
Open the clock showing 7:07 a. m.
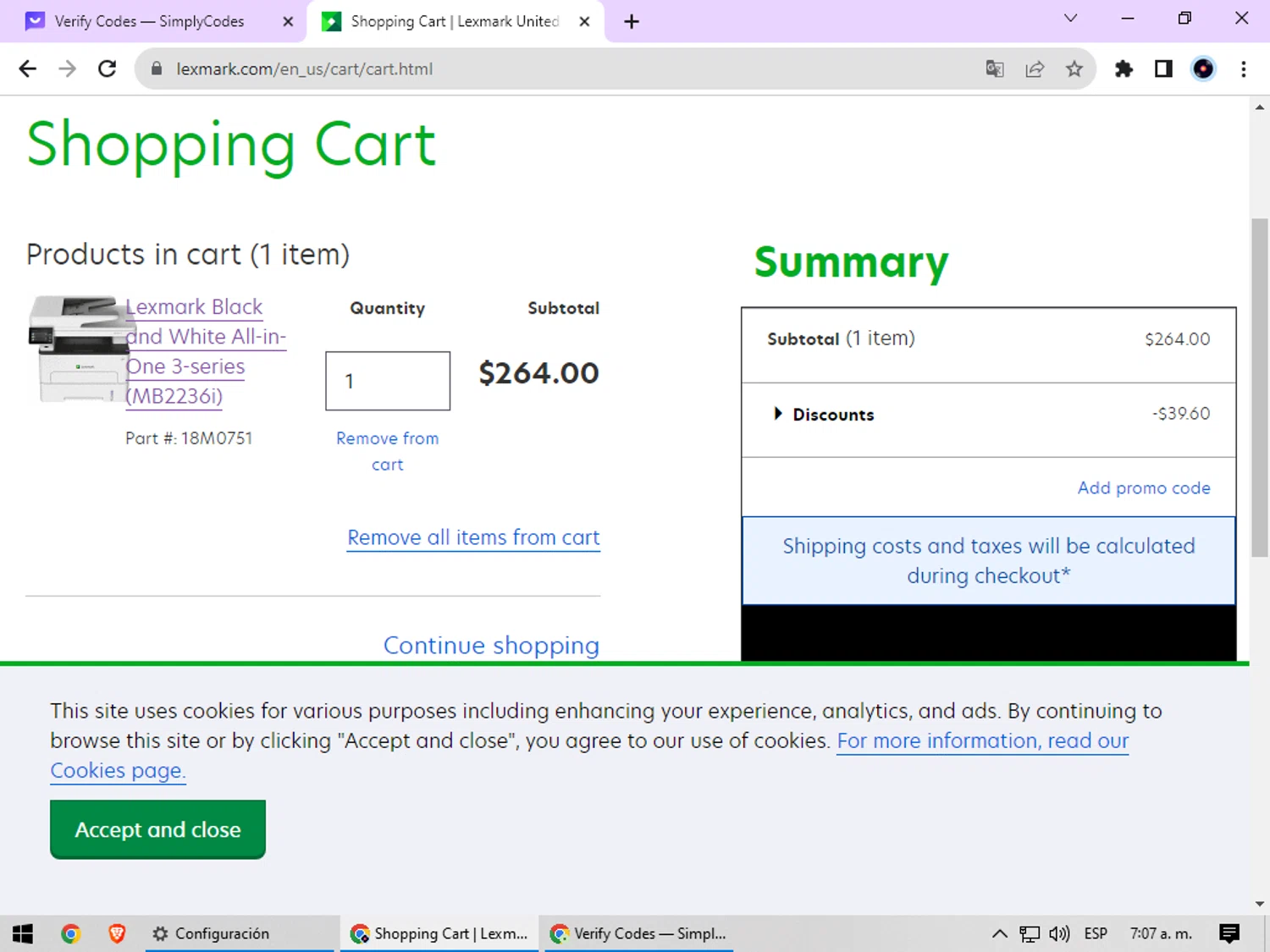click(x=1161, y=933)
